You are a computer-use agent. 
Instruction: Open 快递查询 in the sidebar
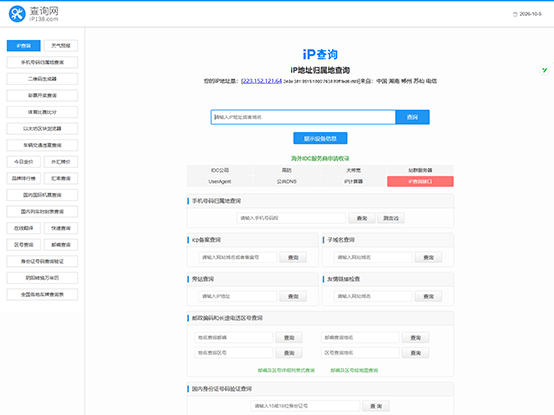[x=61, y=228]
